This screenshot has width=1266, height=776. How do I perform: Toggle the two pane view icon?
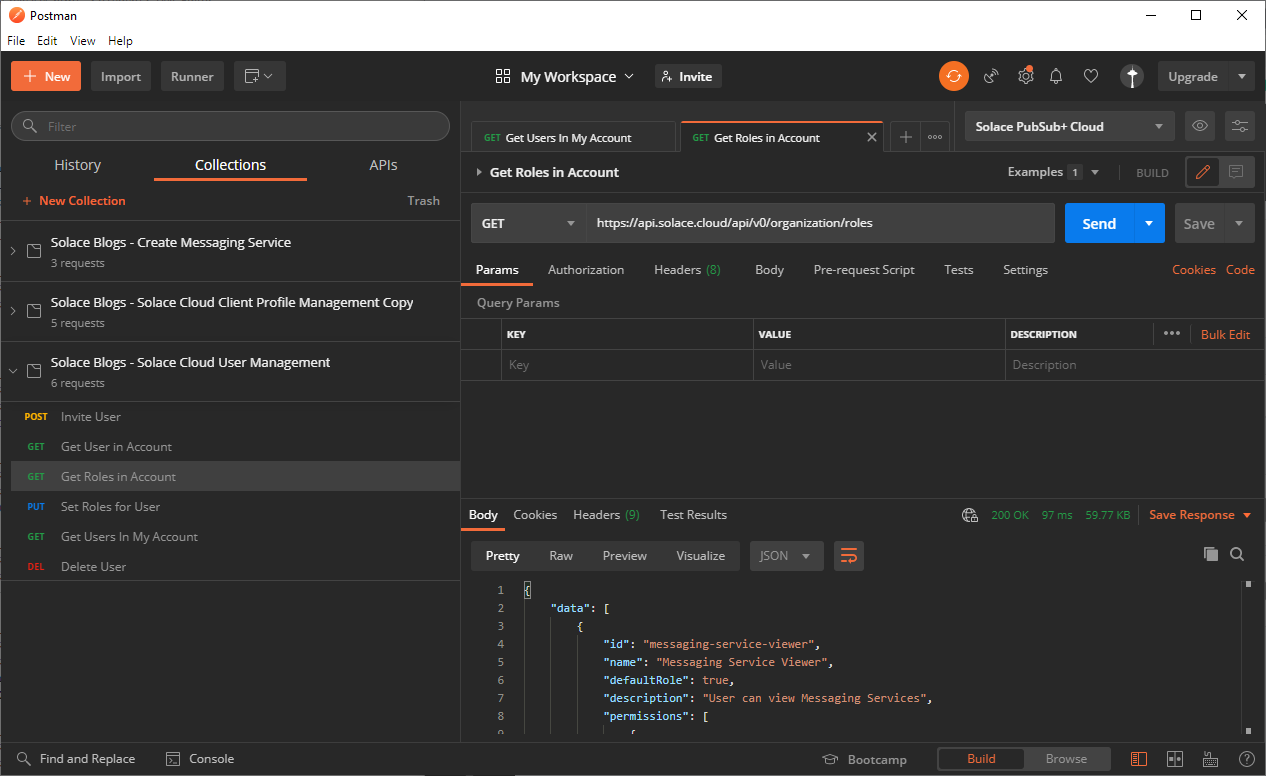coord(1175,759)
